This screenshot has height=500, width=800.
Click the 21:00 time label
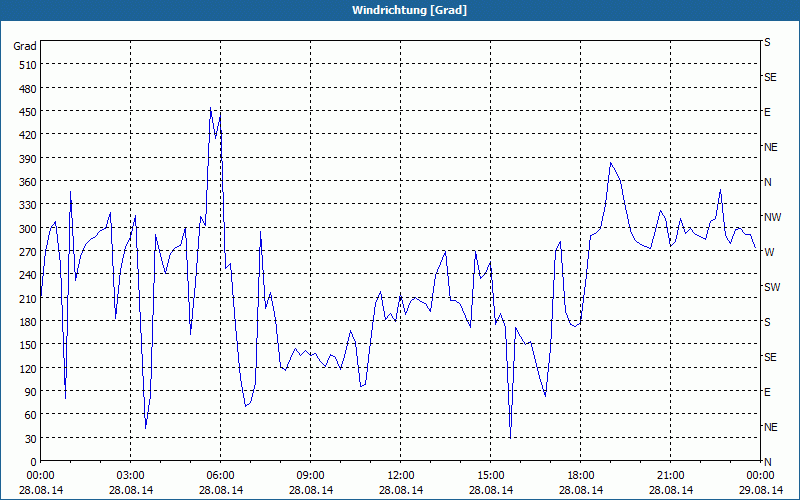click(670, 476)
